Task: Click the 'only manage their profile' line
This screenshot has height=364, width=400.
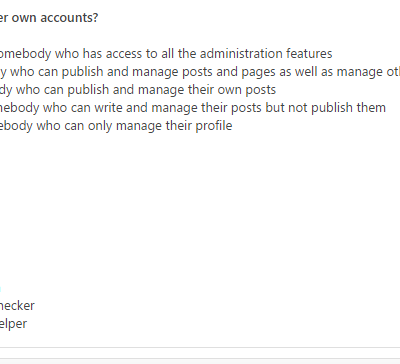Action: point(116,126)
